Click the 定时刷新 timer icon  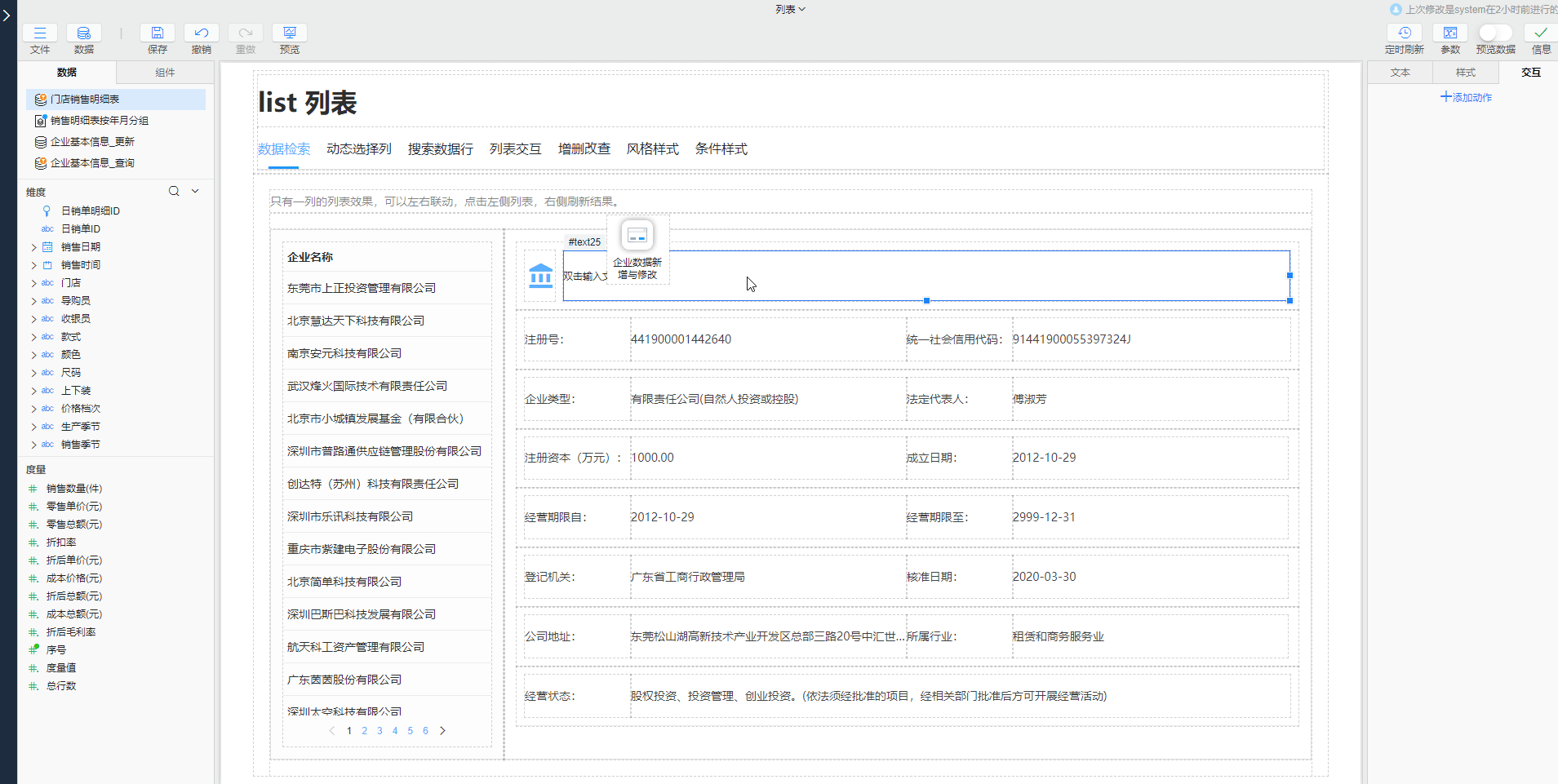1404,33
